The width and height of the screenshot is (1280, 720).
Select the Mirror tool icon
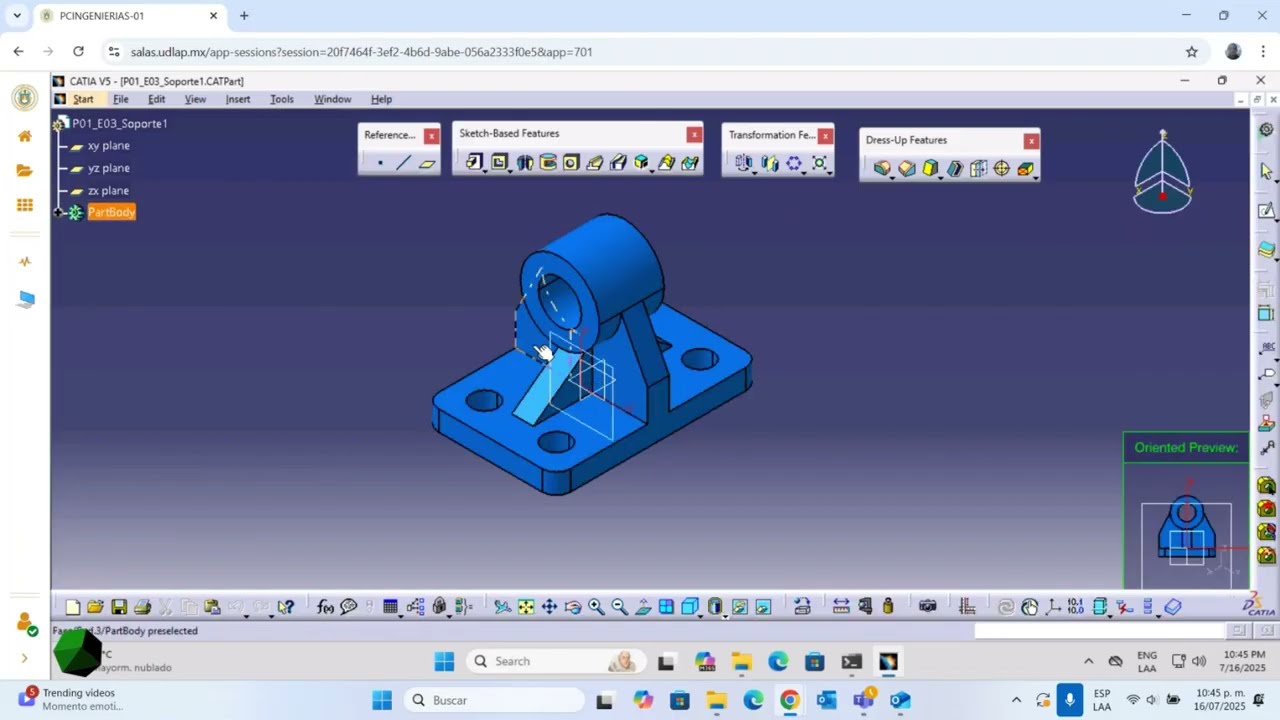[769, 163]
